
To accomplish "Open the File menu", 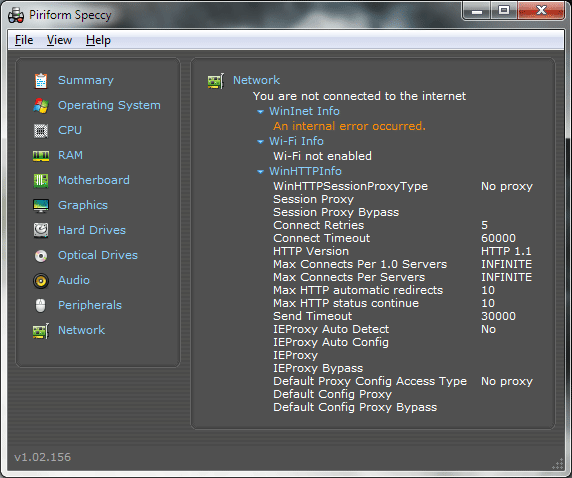I will click(24, 40).
